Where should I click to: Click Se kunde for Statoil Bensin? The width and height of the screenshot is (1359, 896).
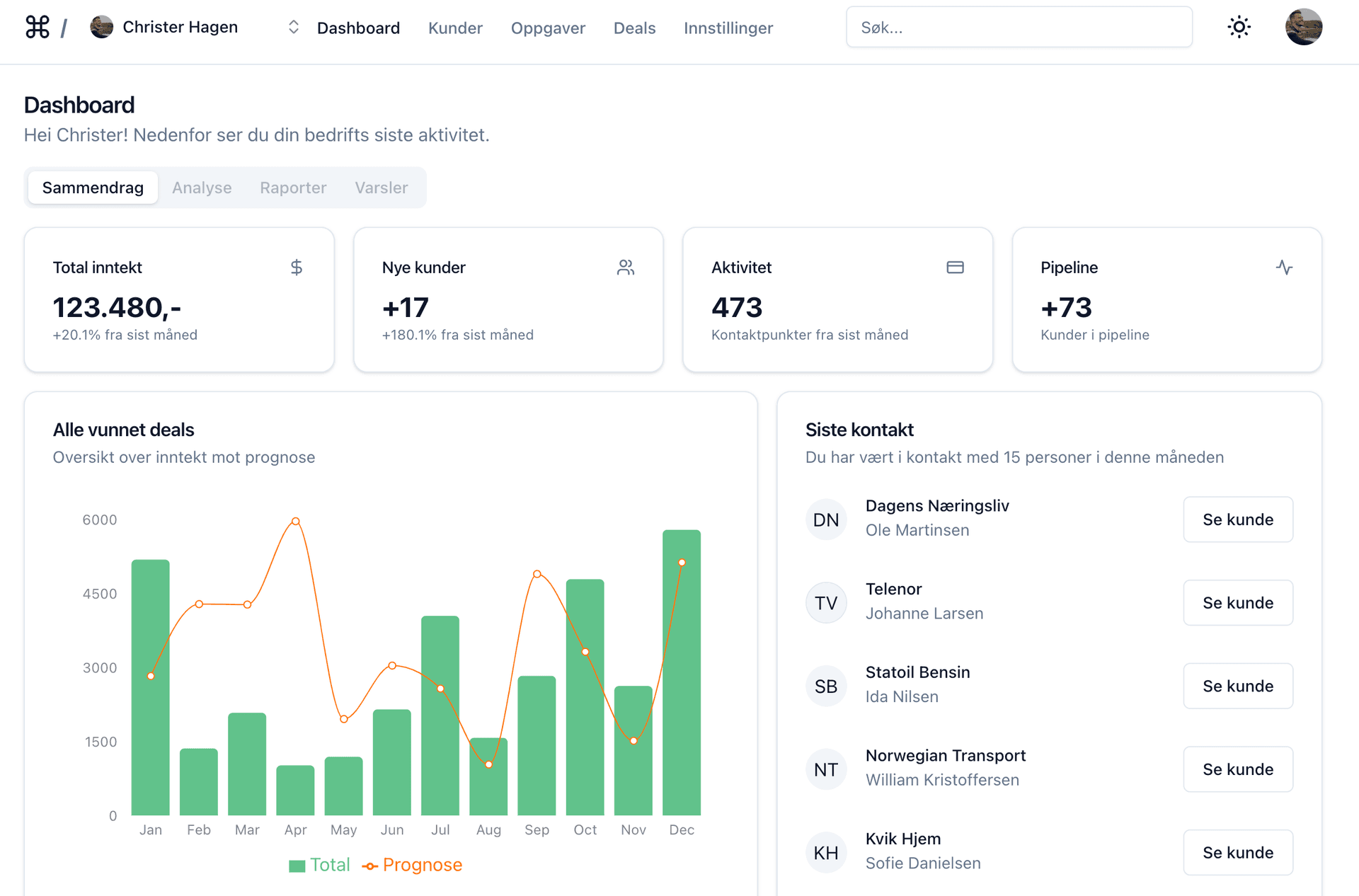click(x=1237, y=687)
